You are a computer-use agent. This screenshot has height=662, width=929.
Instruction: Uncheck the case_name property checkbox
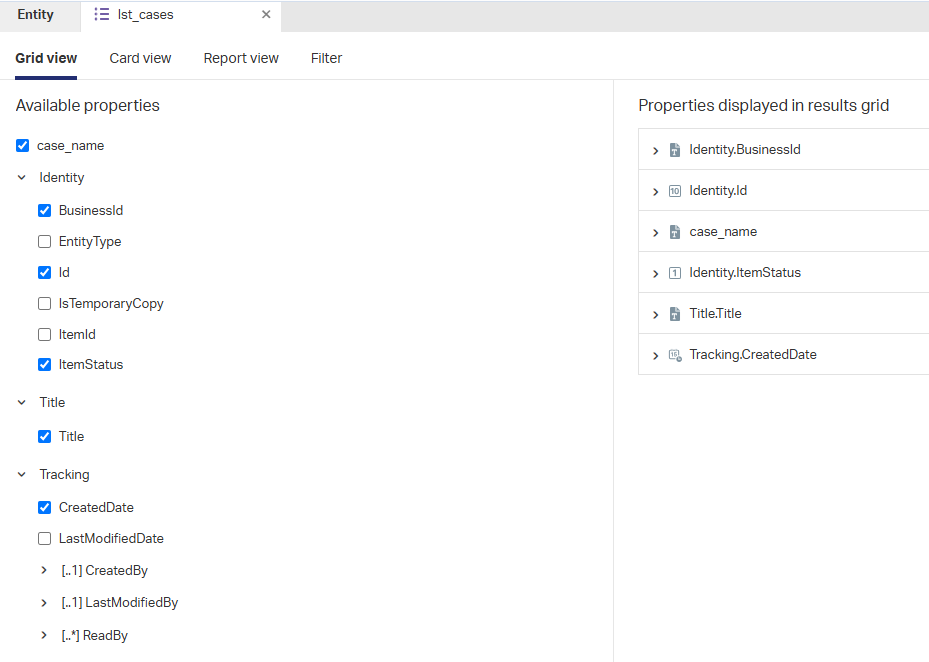23,146
